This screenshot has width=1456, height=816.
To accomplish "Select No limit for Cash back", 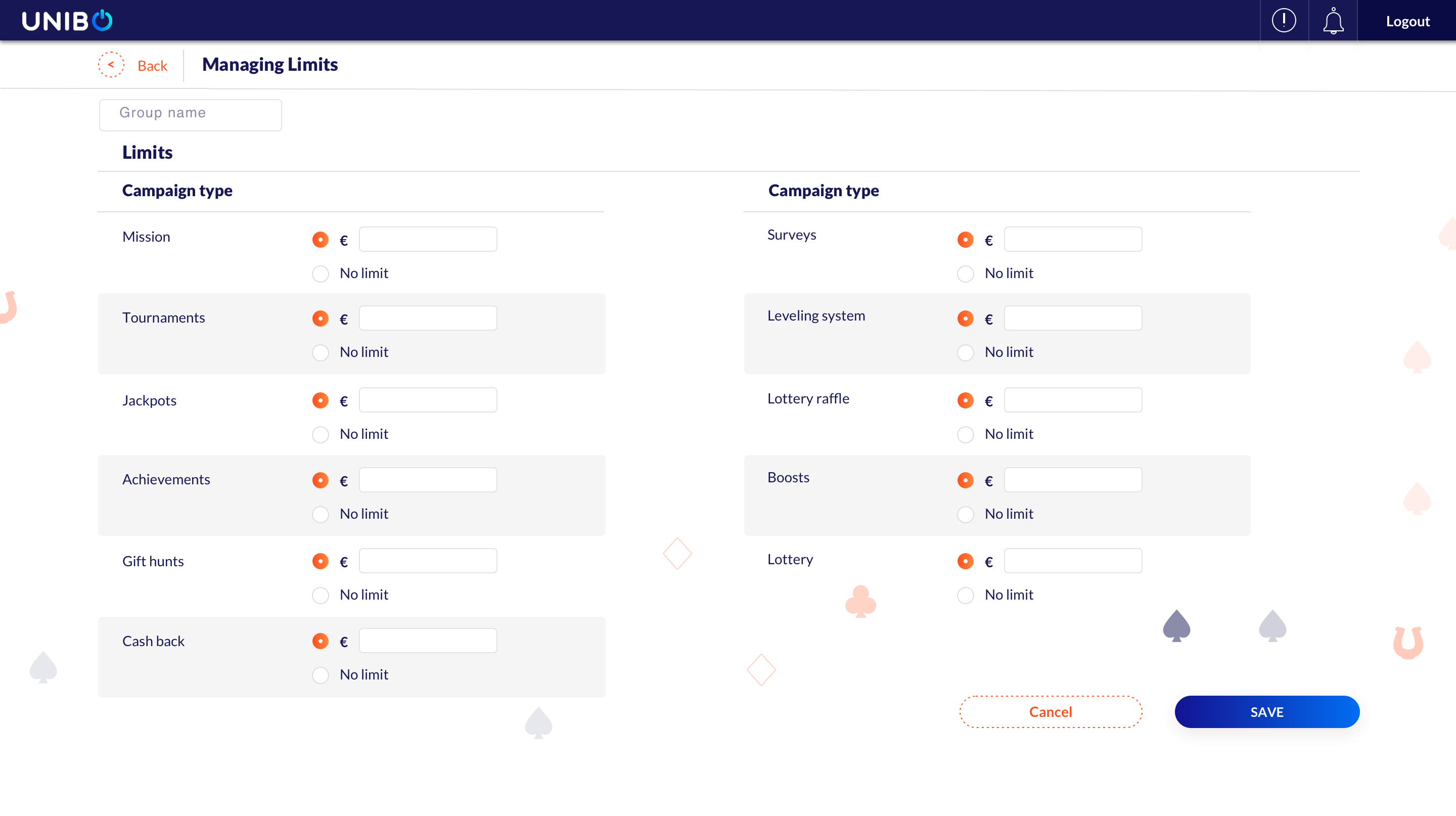I will click(321, 675).
